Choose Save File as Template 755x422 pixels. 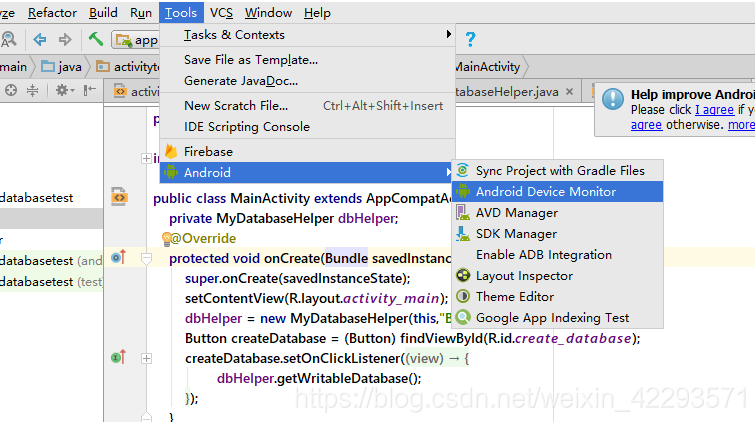(307, 60)
